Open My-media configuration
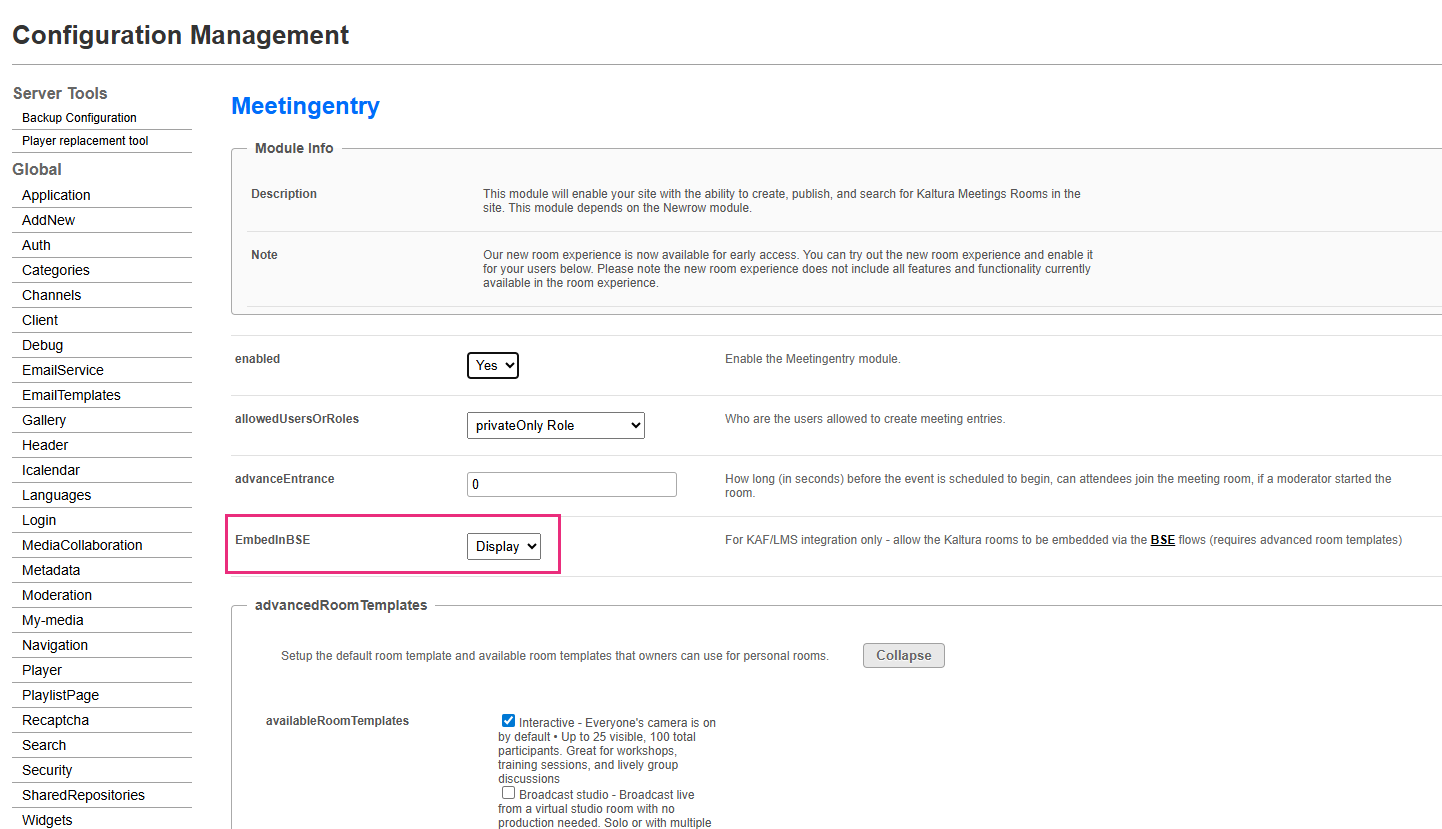The image size is (1442, 829). coord(53,620)
